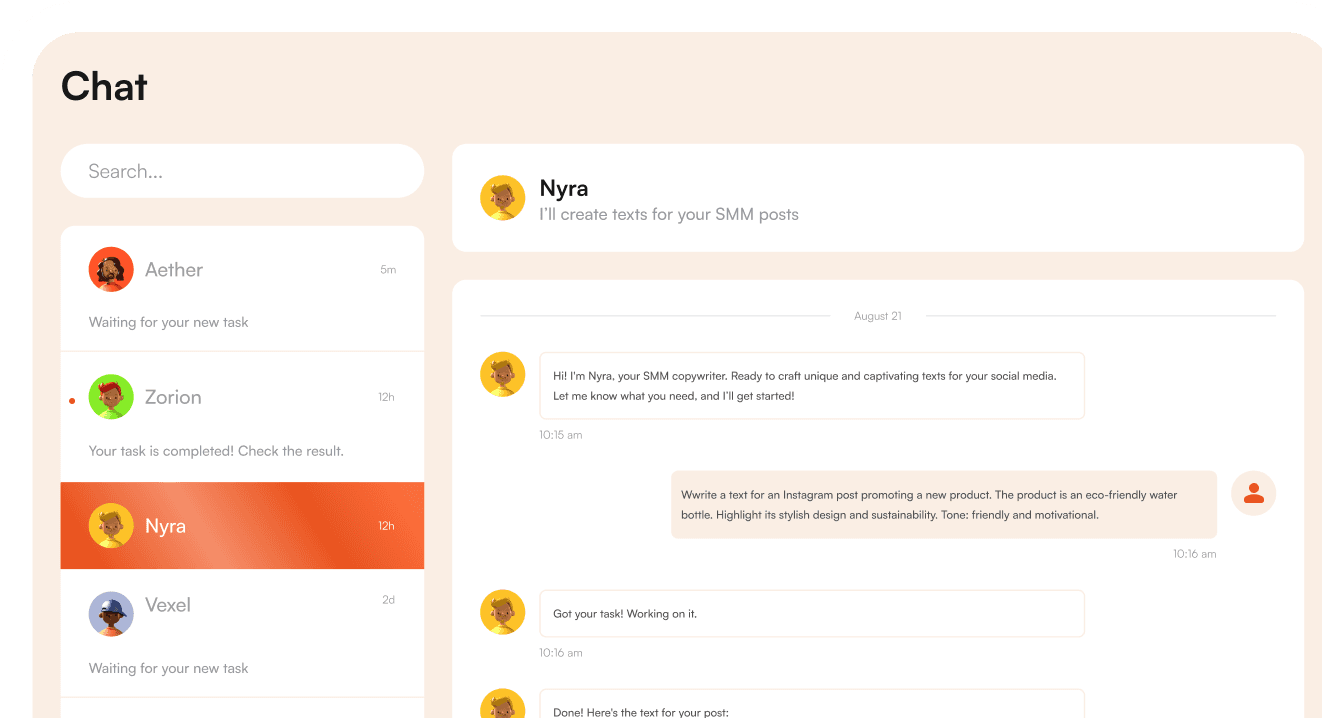Screen dimensions: 1322x718
Task: Click Zorion's green avatar
Action: 111,397
